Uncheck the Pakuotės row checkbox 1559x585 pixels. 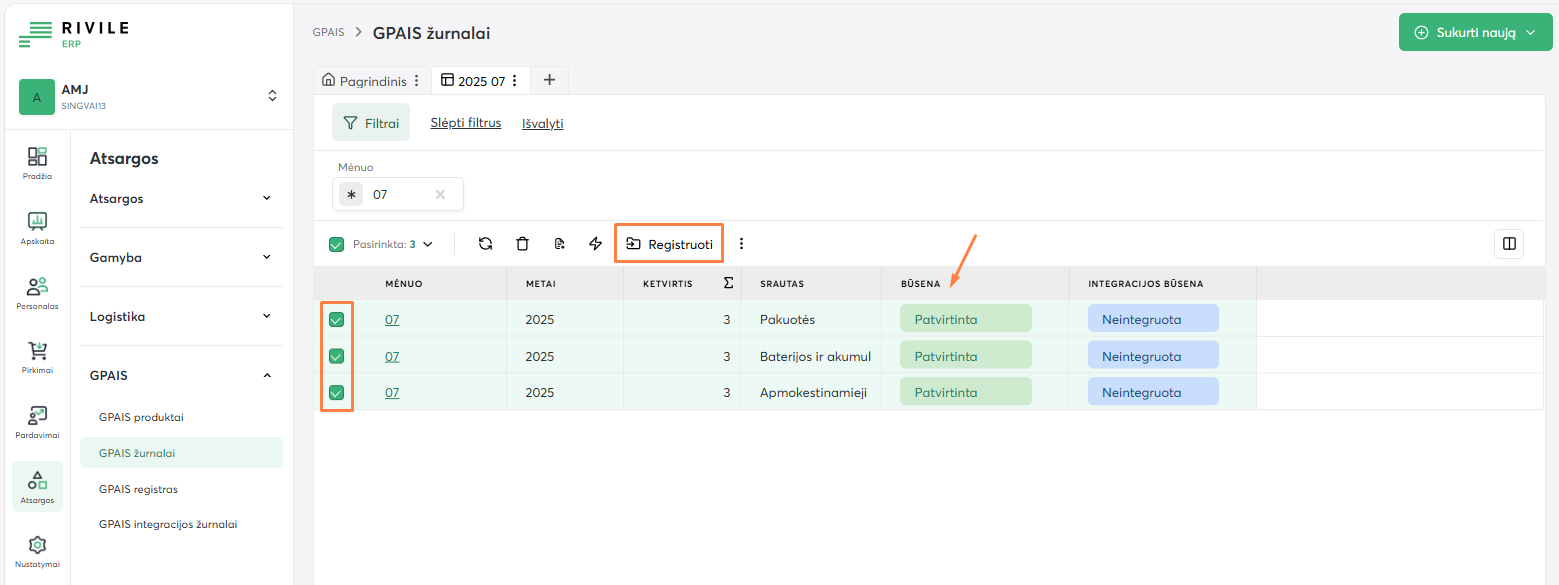pyautogui.click(x=337, y=320)
